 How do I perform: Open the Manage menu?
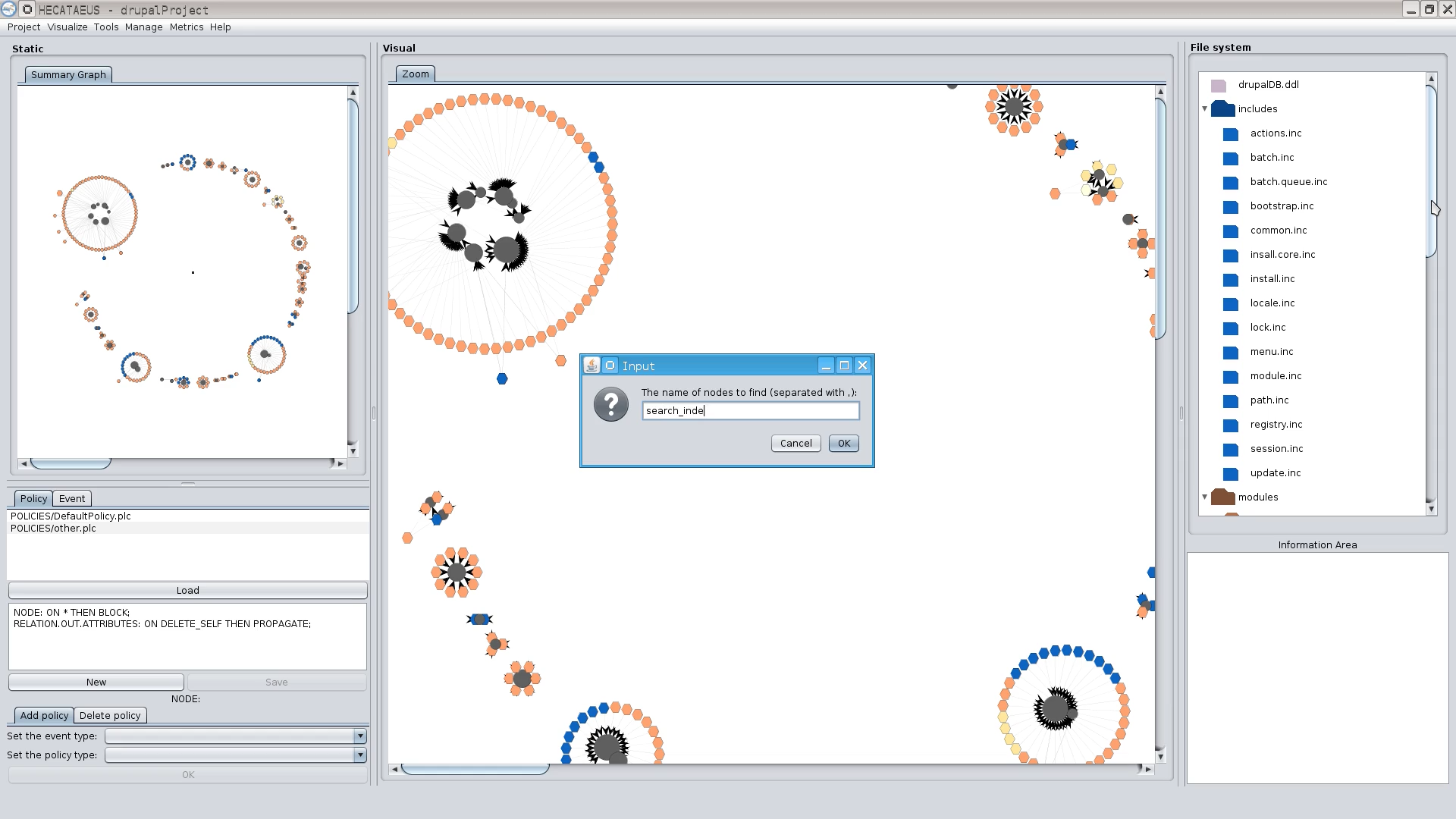[143, 27]
